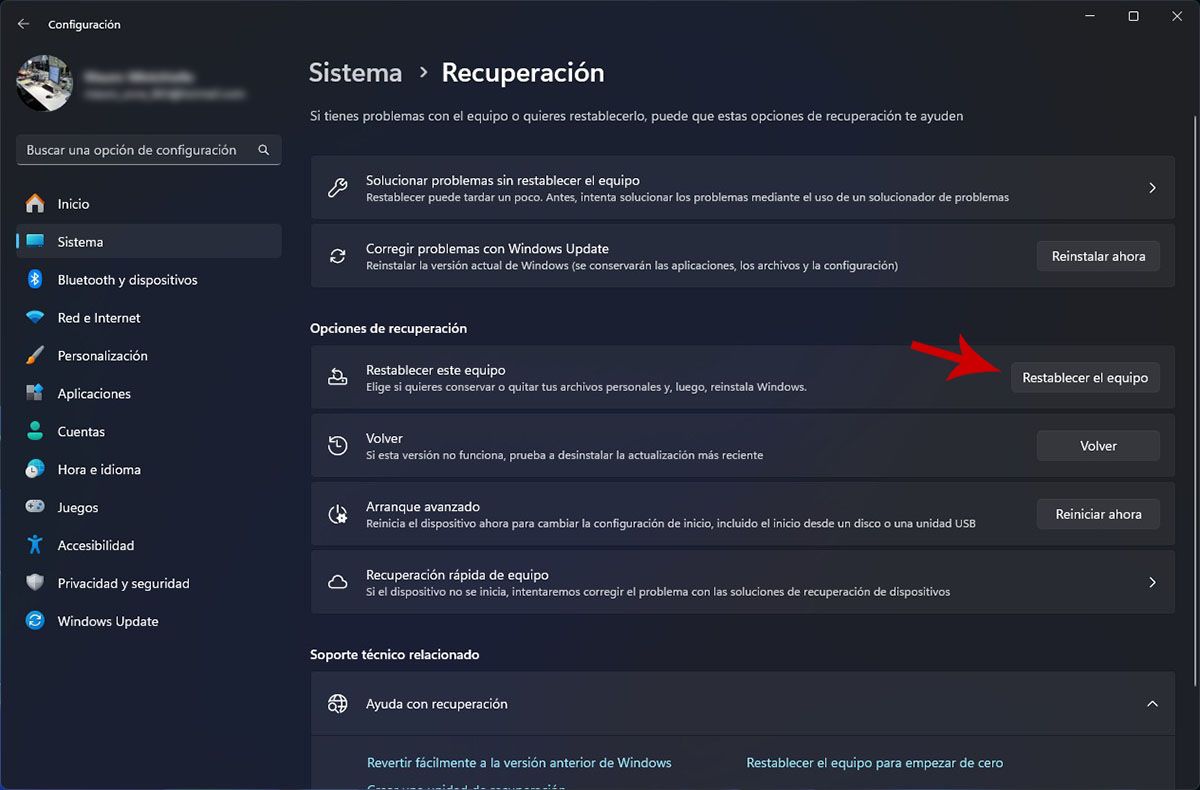This screenshot has height=790, width=1200.
Task: Open Revertir fácilmente a la versión anterior link
Action: point(519,763)
